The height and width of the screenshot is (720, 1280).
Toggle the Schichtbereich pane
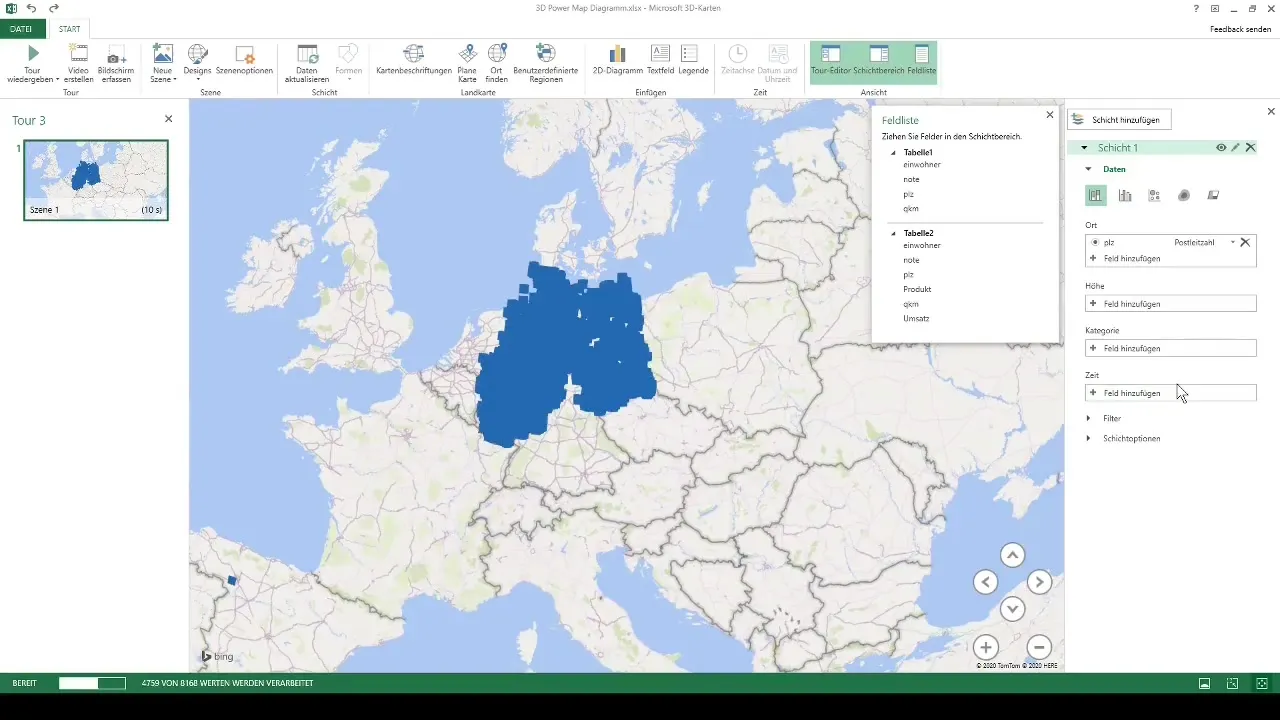(879, 60)
